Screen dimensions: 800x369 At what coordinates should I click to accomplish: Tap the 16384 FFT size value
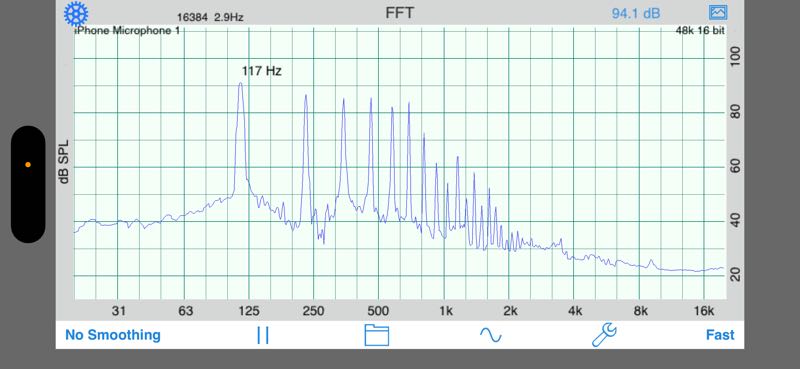click(x=192, y=17)
